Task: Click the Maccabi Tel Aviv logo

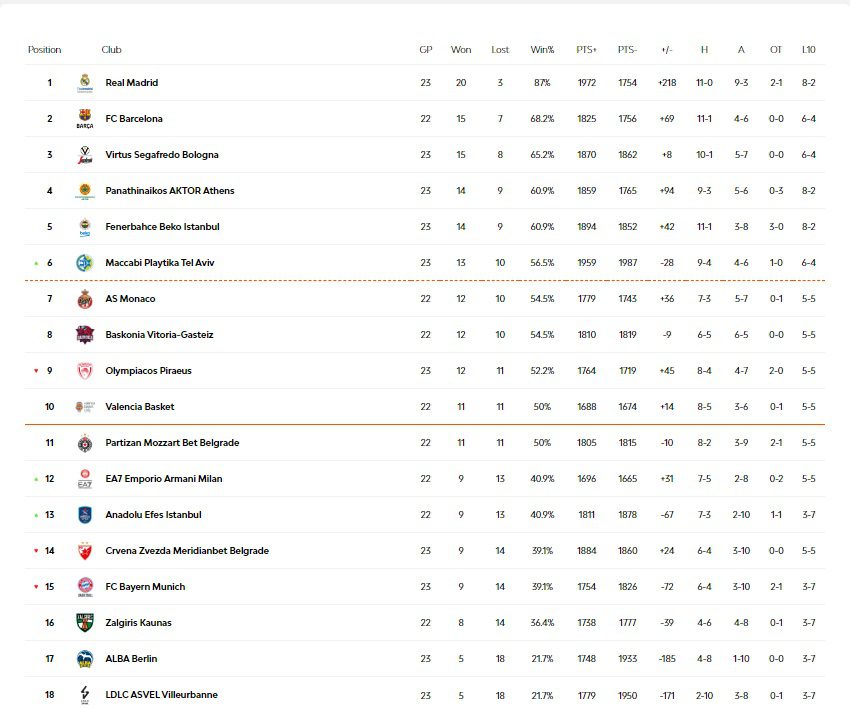Action: pos(85,263)
